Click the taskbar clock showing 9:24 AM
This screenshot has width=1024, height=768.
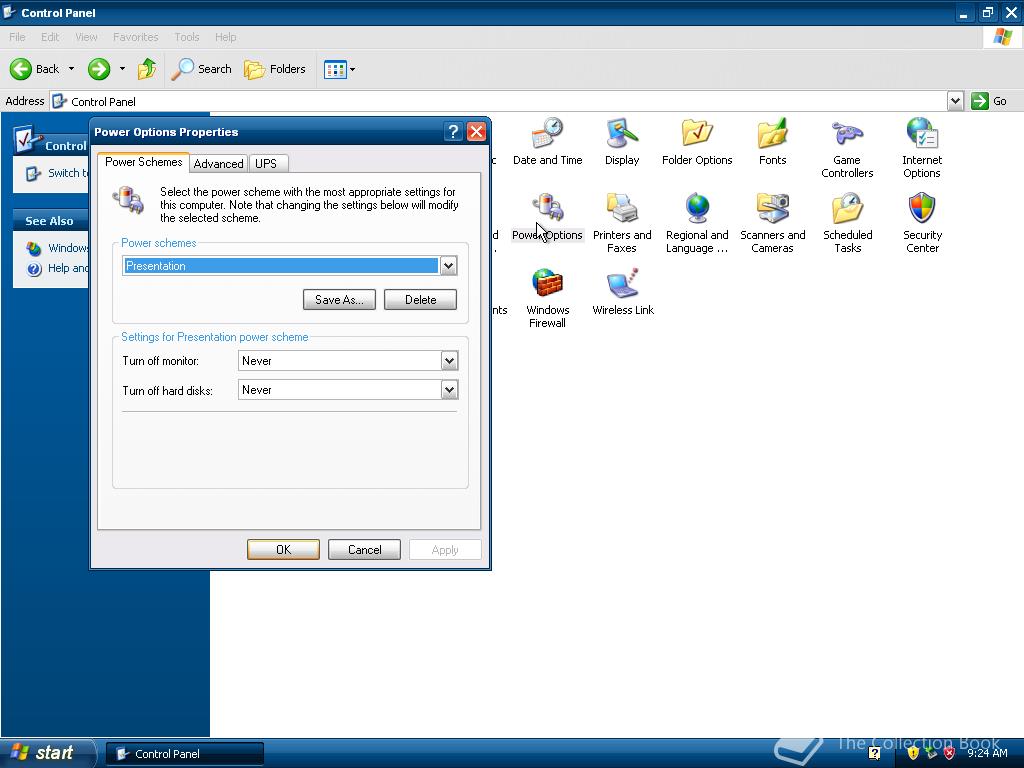pyautogui.click(x=987, y=753)
